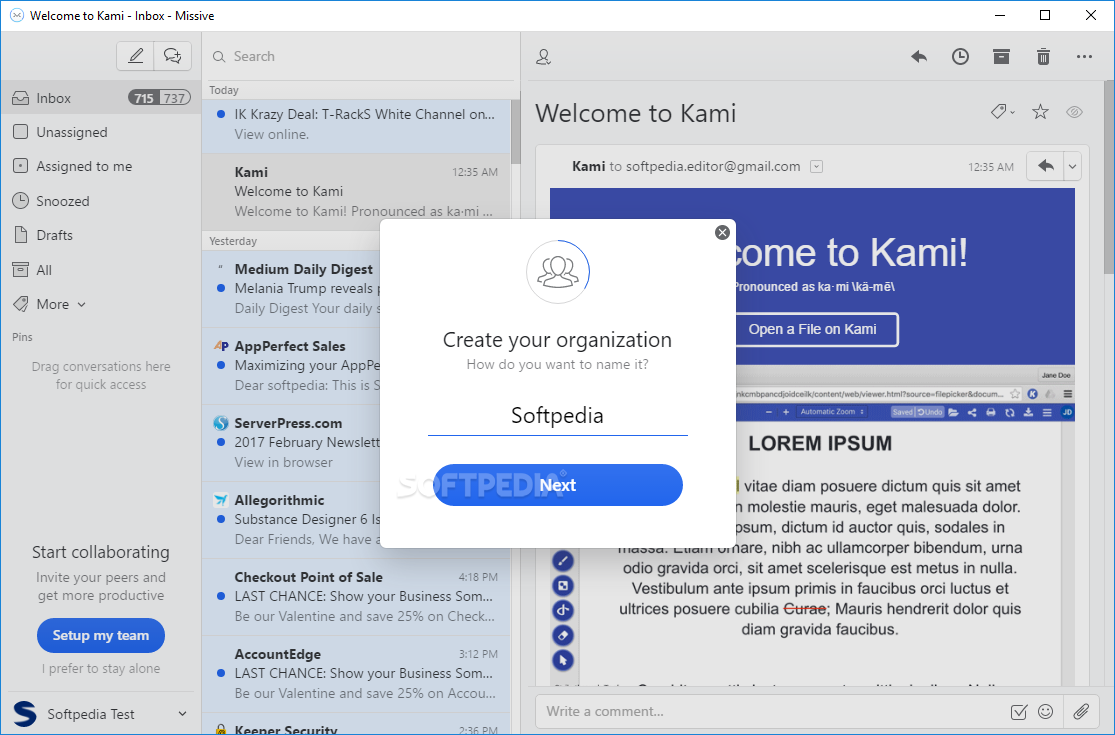The height and width of the screenshot is (735, 1115).
Task: Open the label tag dropdown
Action: [x=1003, y=112]
